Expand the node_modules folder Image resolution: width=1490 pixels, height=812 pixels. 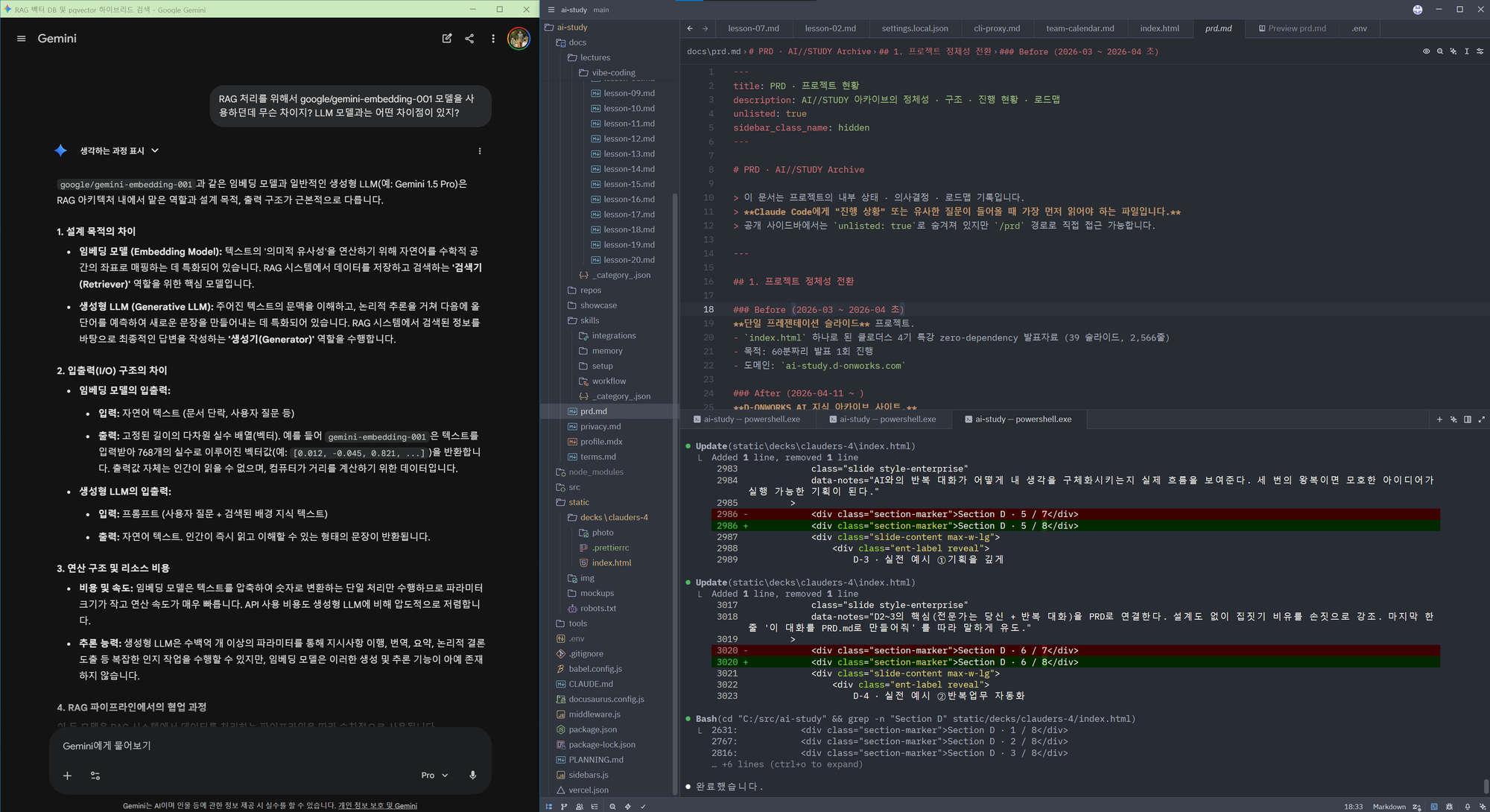coord(596,472)
